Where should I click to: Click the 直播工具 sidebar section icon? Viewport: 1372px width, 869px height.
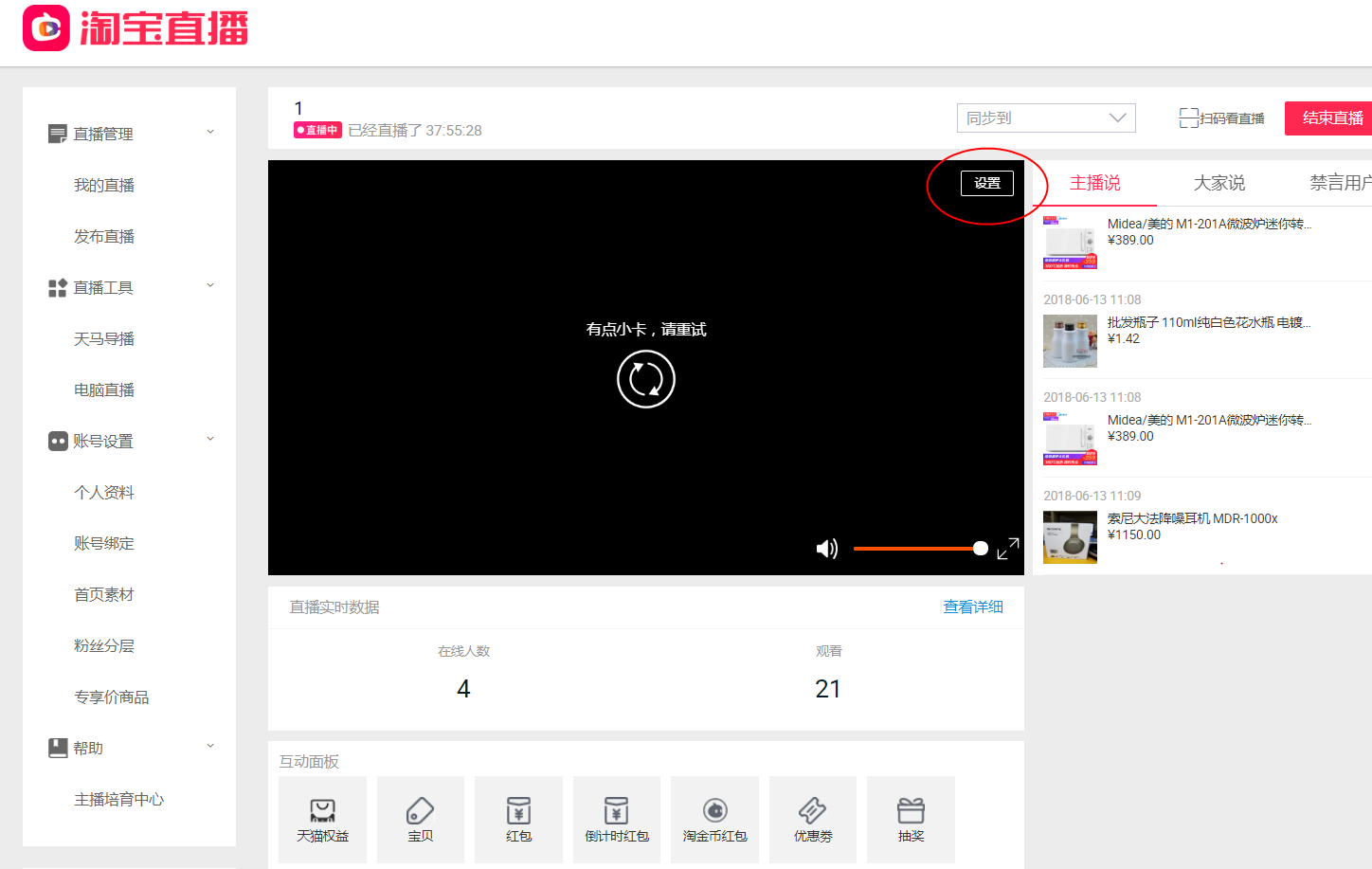[58, 287]
